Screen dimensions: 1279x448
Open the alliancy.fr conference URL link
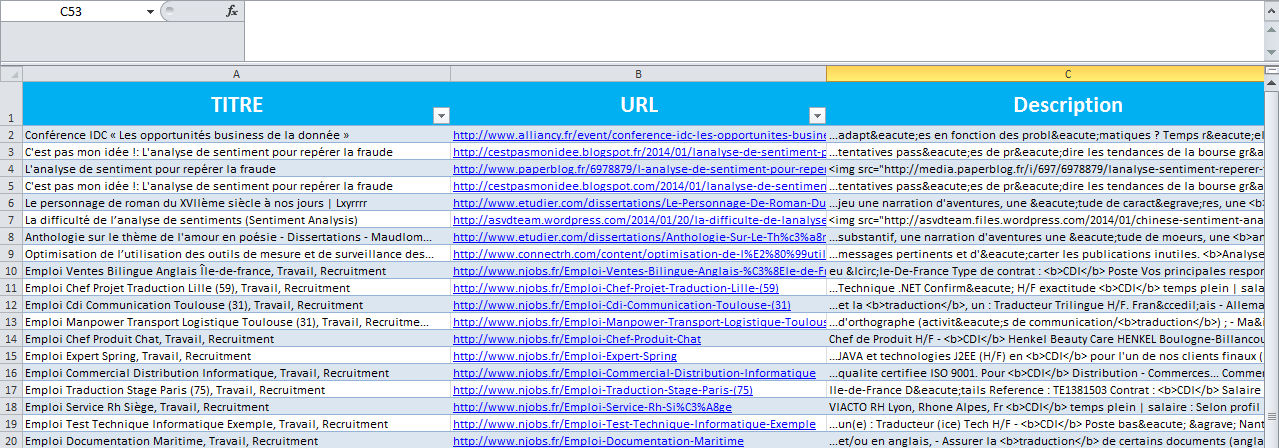[x=640, y=134]
